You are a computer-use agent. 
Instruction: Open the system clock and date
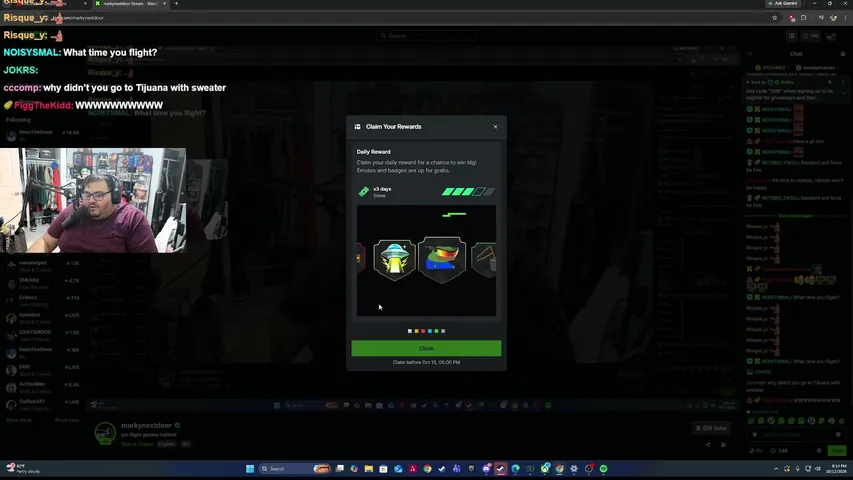[x=838, y=469]
